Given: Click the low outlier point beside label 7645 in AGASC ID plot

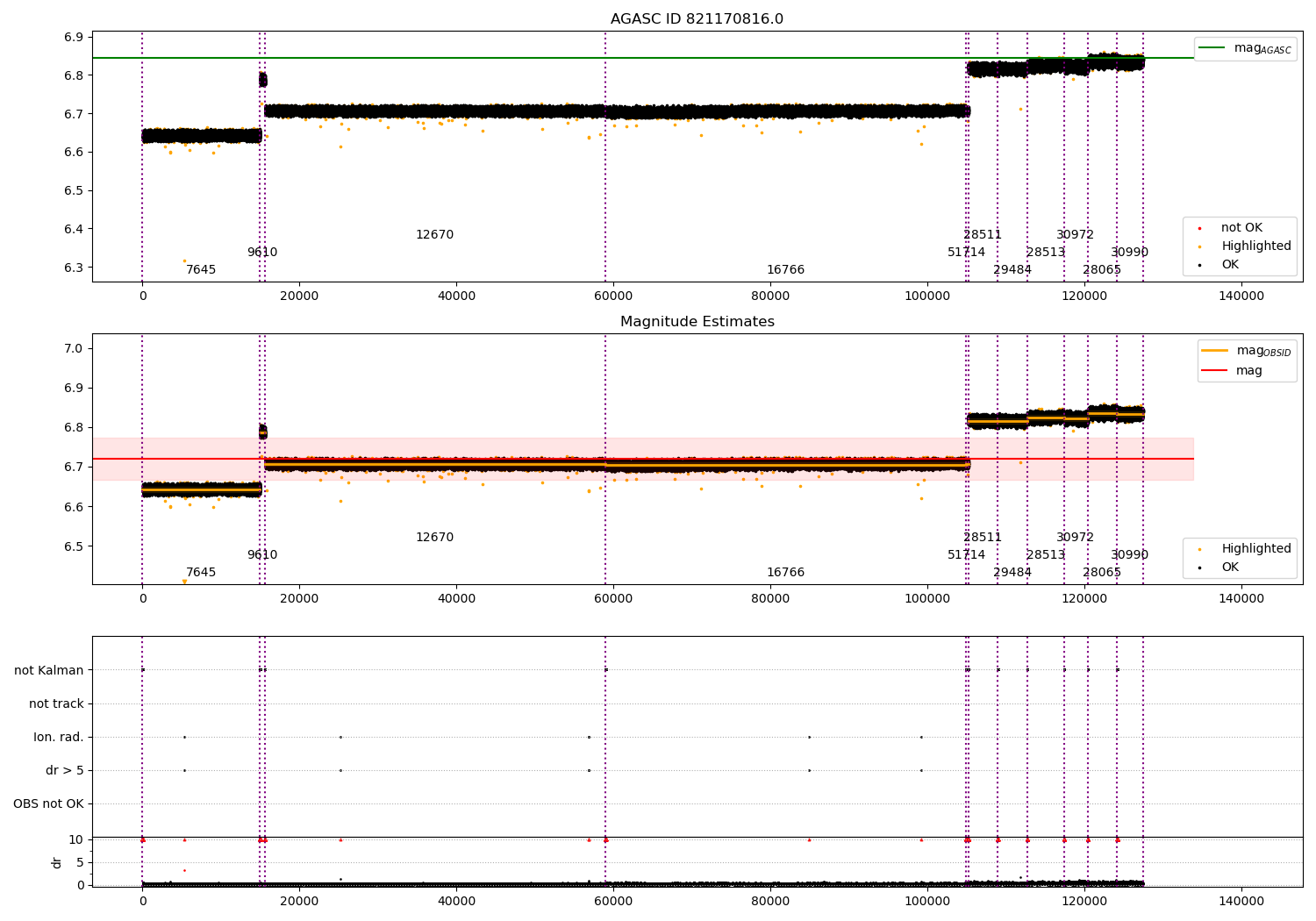Looking at the screenshot, I should 184,261.
